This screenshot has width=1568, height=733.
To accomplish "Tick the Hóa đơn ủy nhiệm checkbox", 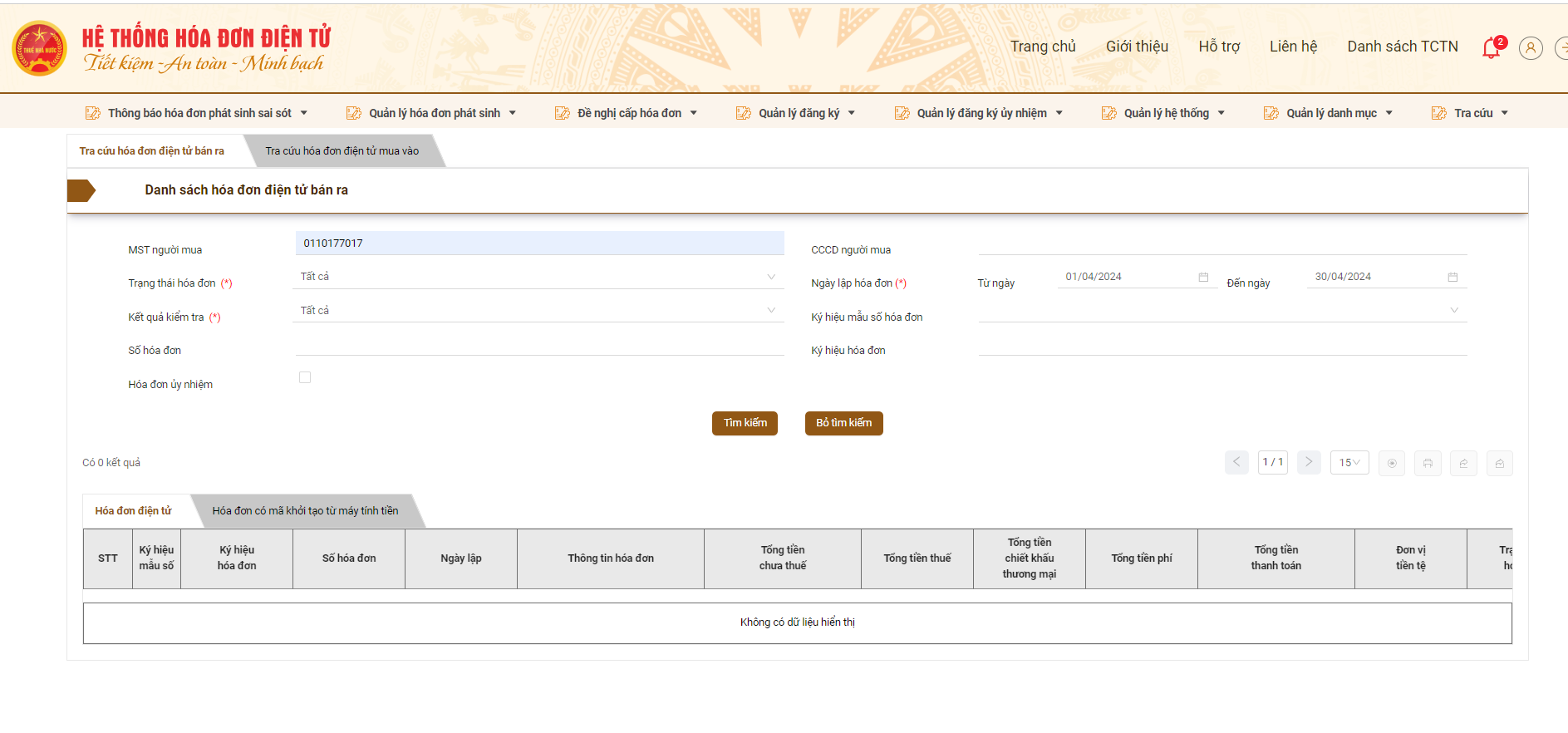I will pyautogui.click(x=305, y=377).
